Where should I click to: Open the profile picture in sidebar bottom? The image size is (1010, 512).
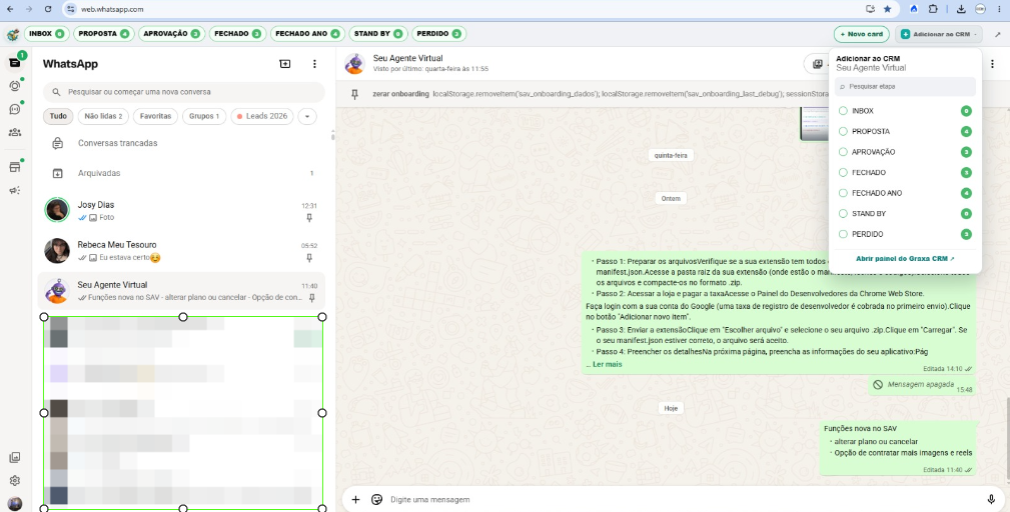click(x=15, y=504)
